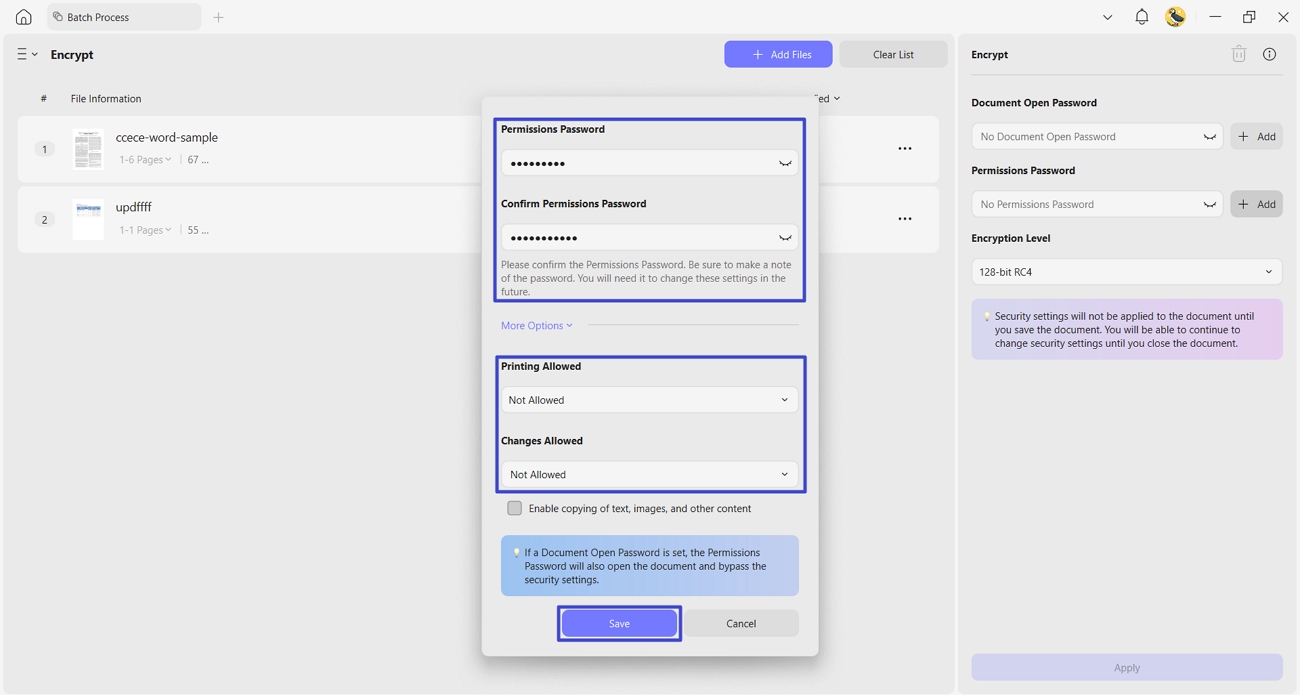
Task: Open the notifications bell
Action: [1141, 17]
